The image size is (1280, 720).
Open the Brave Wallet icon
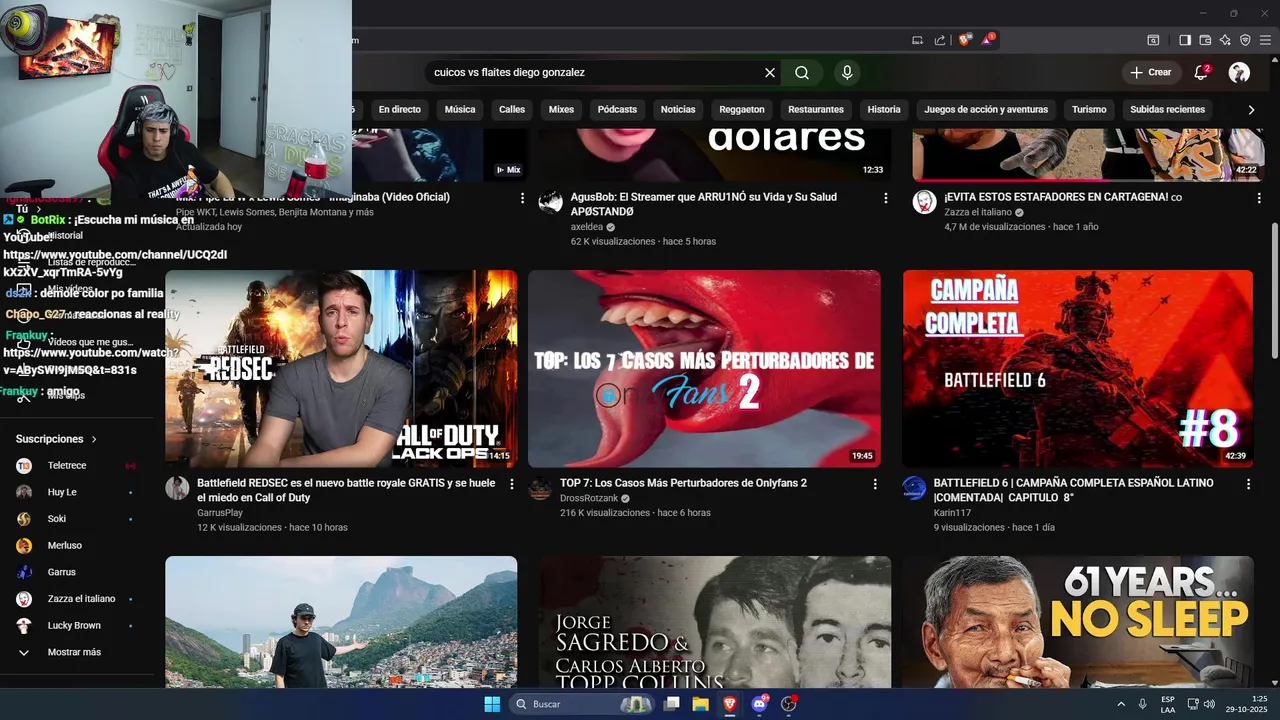(1205, 40)
